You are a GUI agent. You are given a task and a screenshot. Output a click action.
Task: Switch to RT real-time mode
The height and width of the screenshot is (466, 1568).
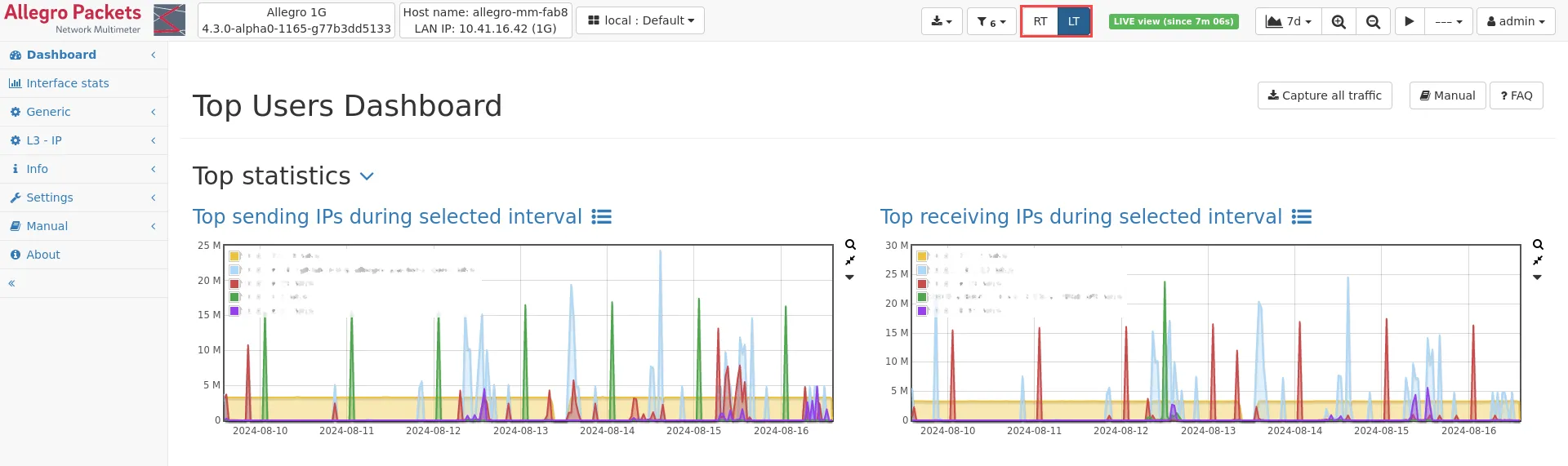1040,21
